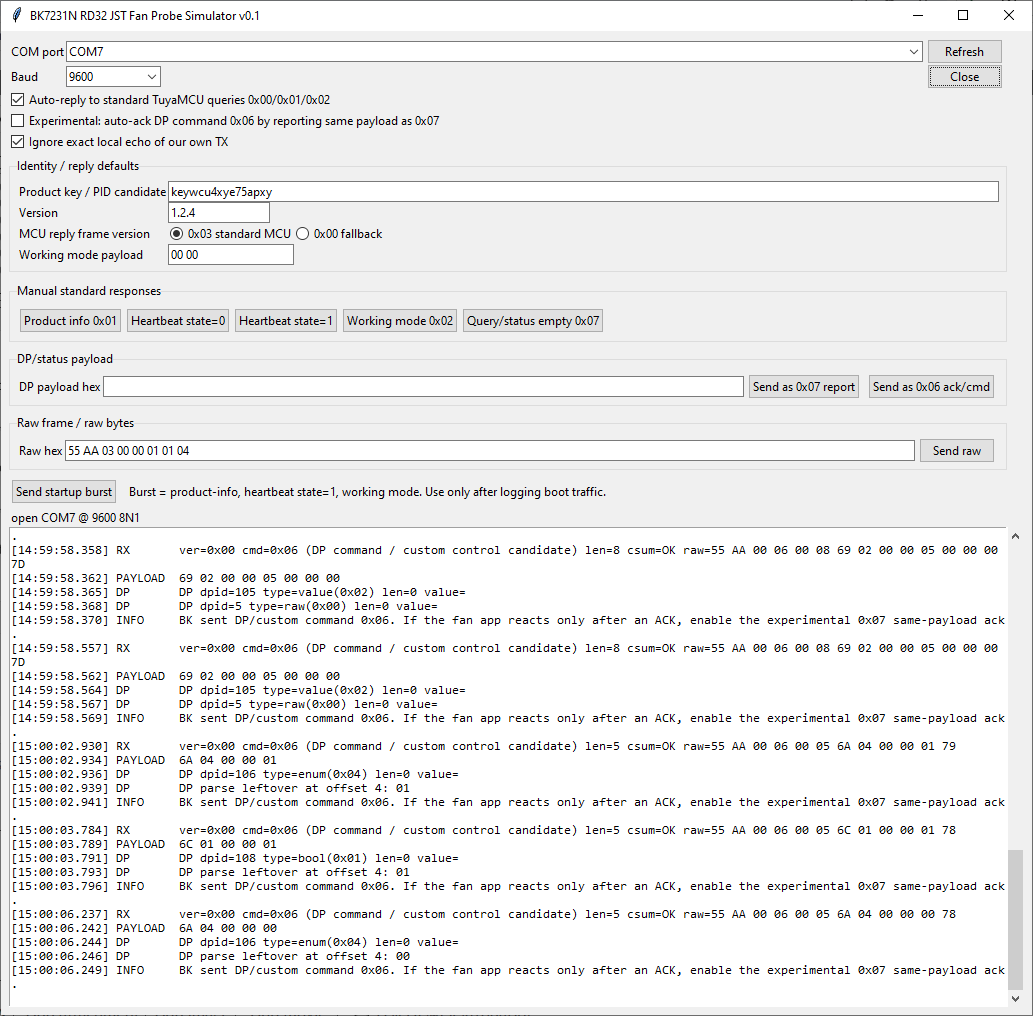The image size is (1033, 1016).
Task: Select the 0x03 standard MCU radio option
Action: (x=177, y=234)
